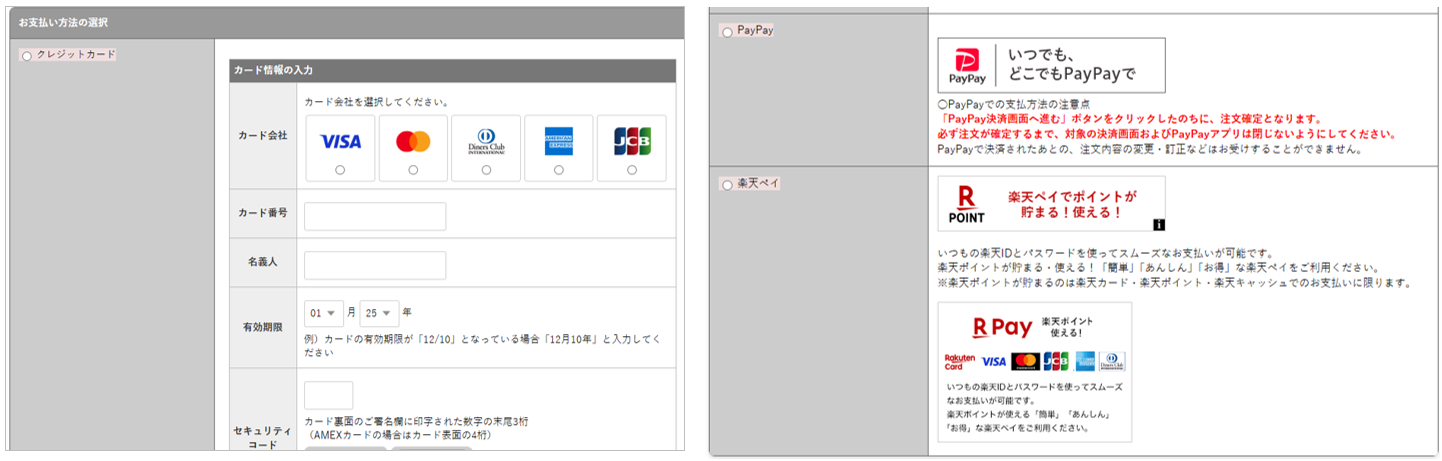
Task: Click the PayPay logo banner
Action: 1051,66
